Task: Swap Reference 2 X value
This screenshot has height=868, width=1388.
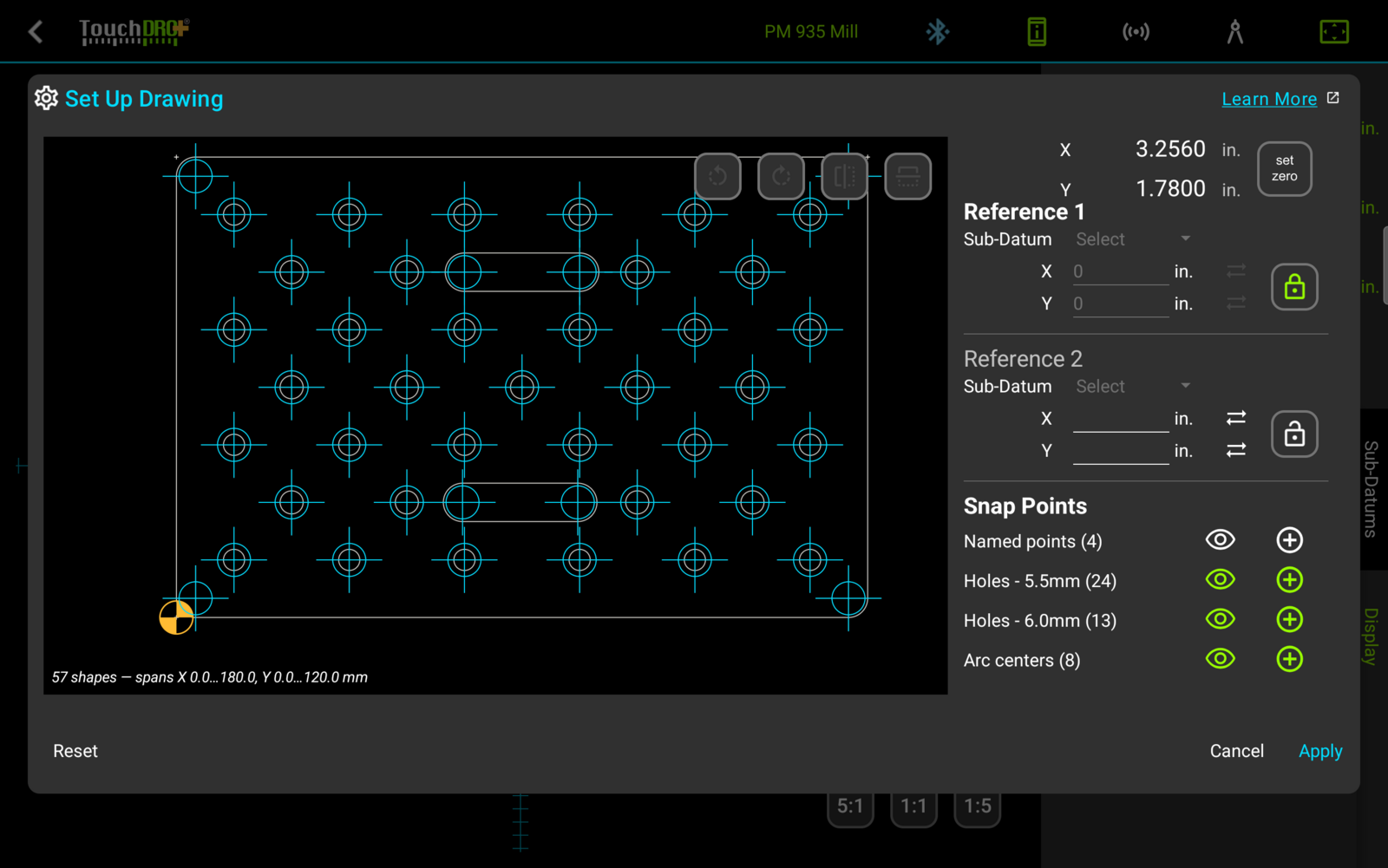Action: 1236,418
